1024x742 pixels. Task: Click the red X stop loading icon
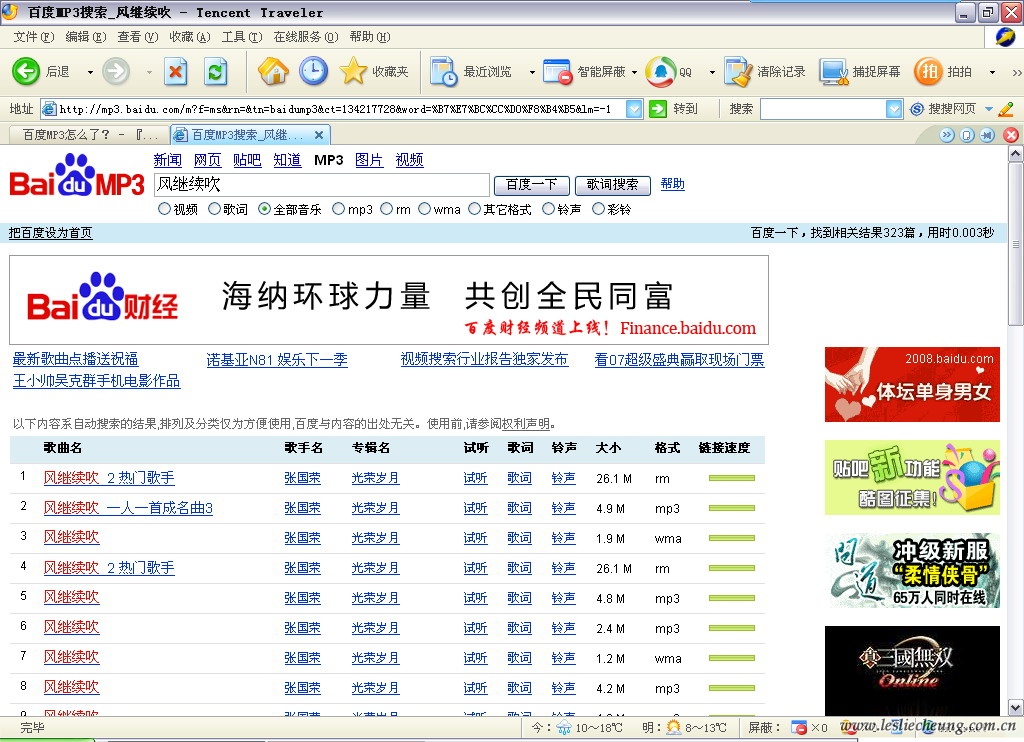point(175,71)
